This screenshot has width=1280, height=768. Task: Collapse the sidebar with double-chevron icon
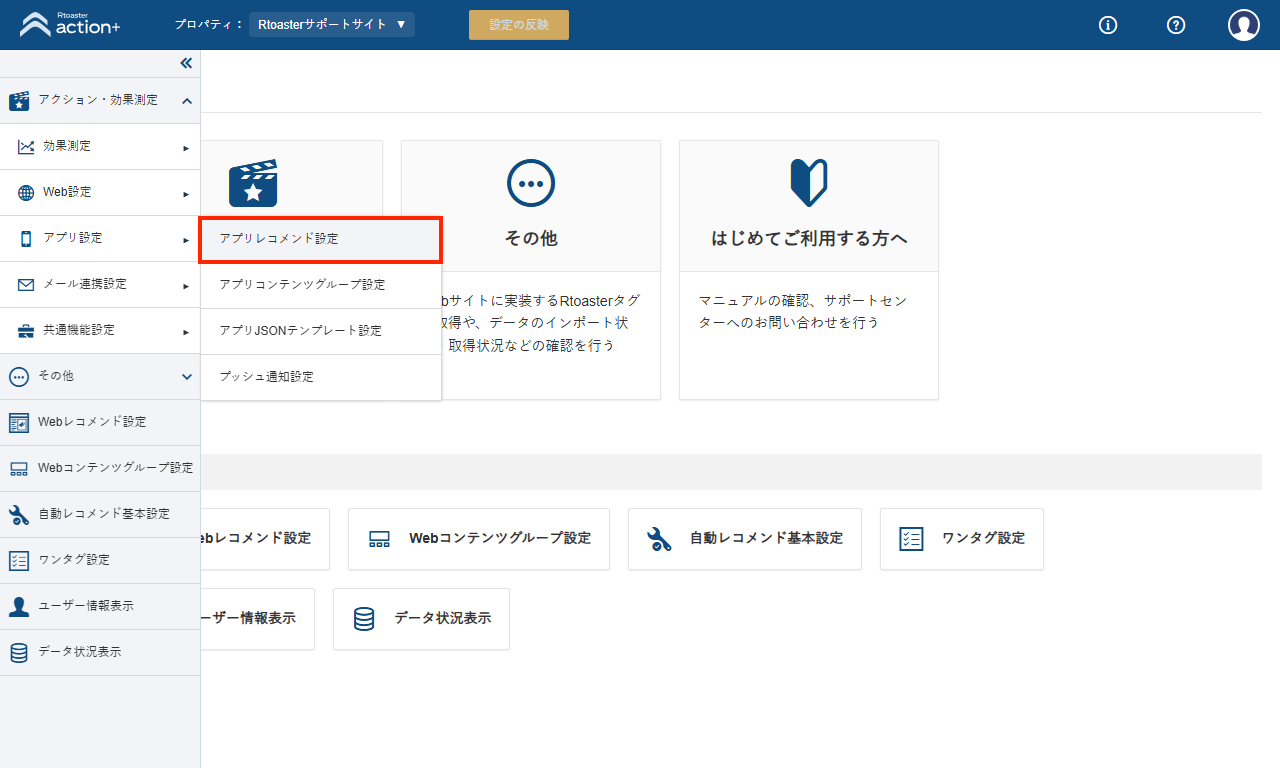(x=186, y=63)
